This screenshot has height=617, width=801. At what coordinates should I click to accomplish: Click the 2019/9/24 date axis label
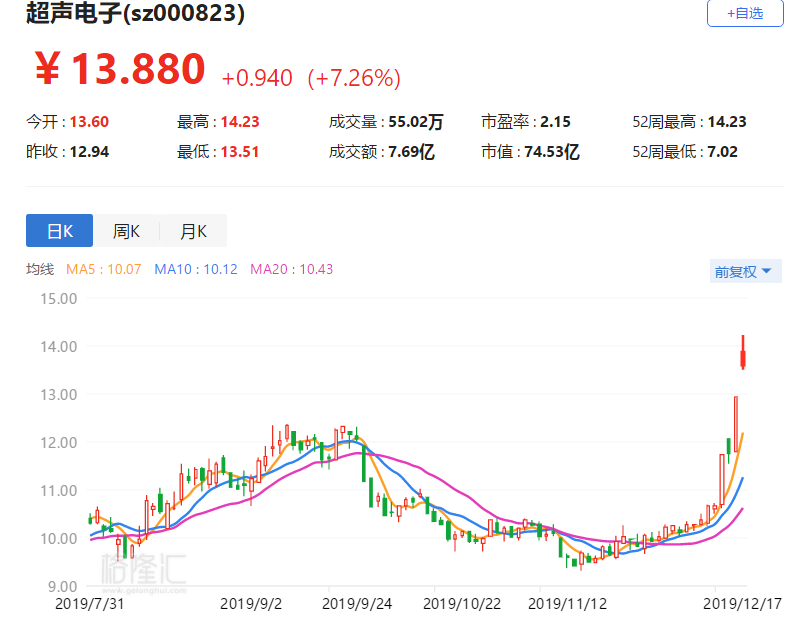point(357,604)
